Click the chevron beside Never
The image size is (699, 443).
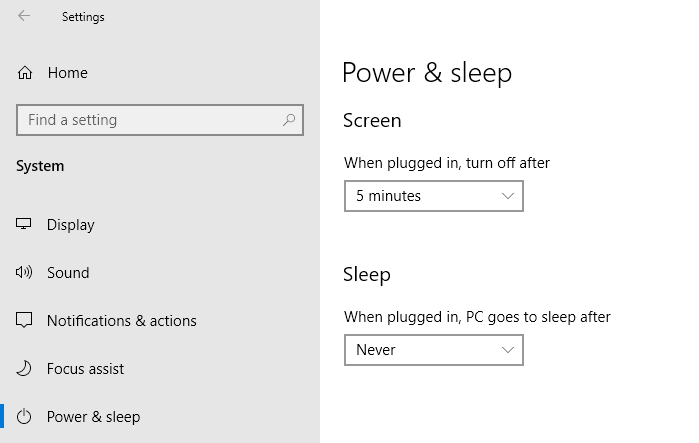pos(508,350)
